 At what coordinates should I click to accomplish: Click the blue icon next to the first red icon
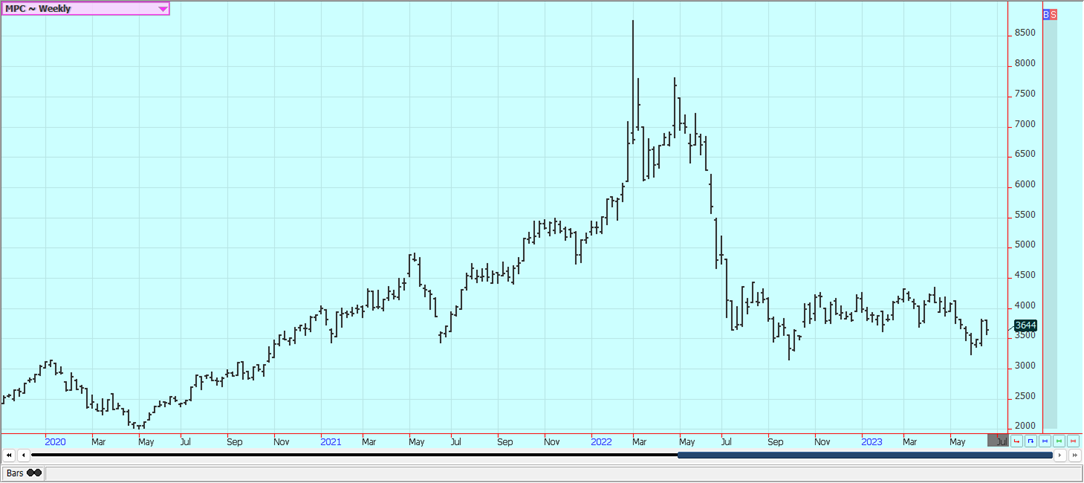1031,441
